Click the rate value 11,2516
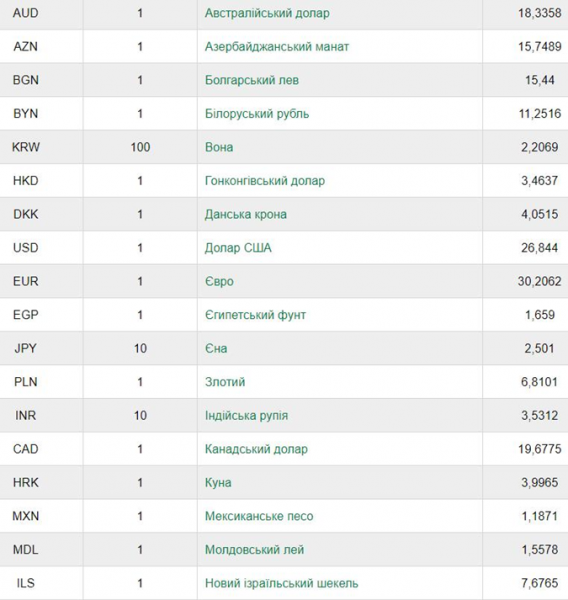 coord(539,114)
